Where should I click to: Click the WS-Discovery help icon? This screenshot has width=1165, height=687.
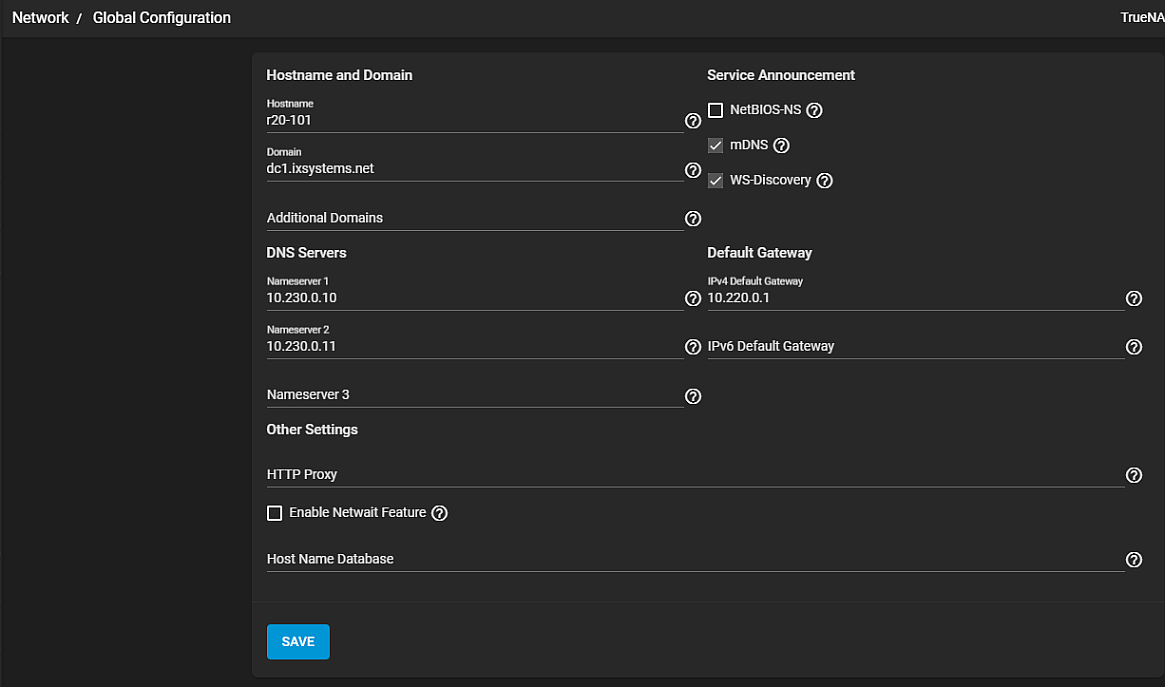click(824, 181)
